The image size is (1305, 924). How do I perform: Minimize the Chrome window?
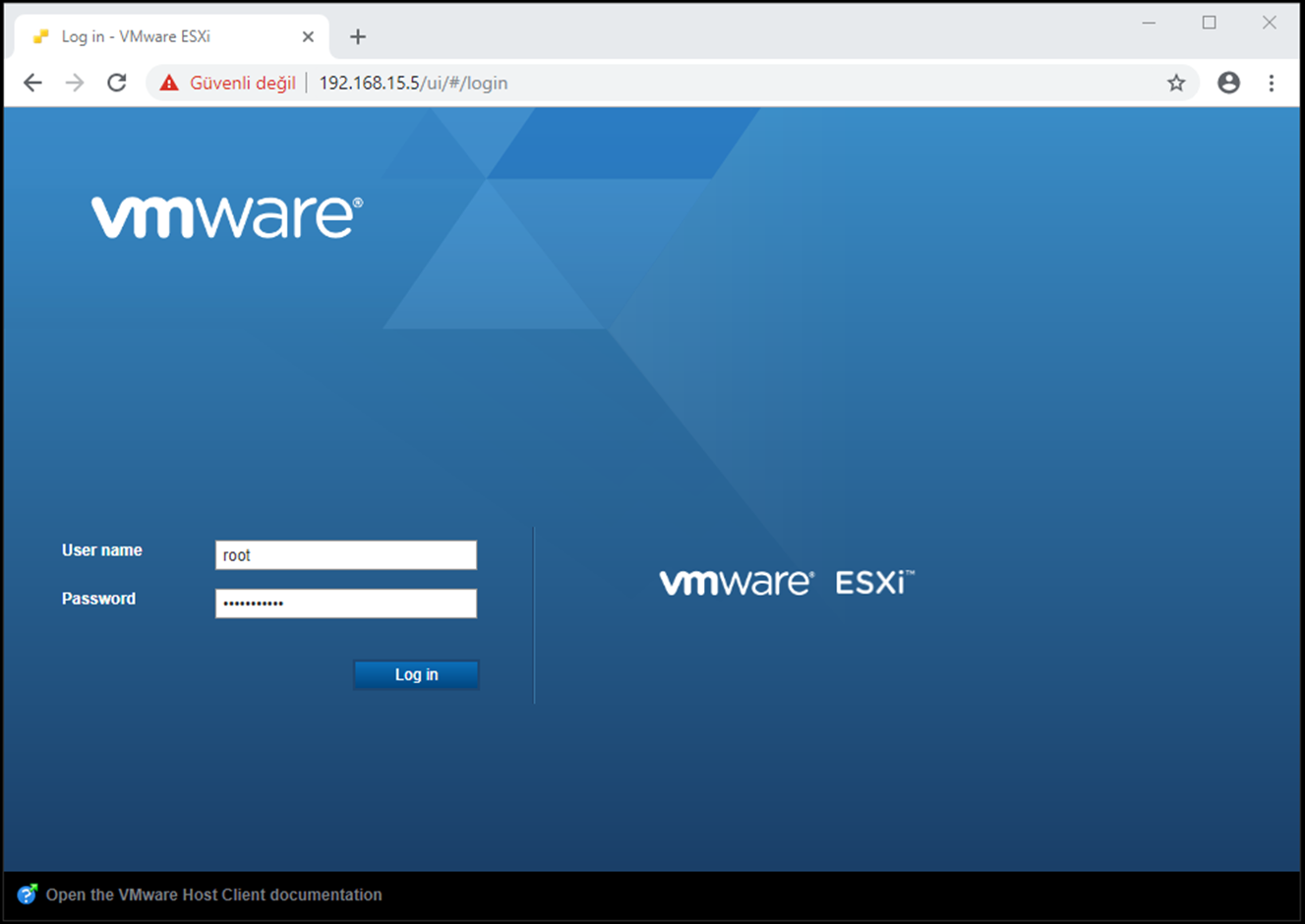click(x=1149, y=23)
